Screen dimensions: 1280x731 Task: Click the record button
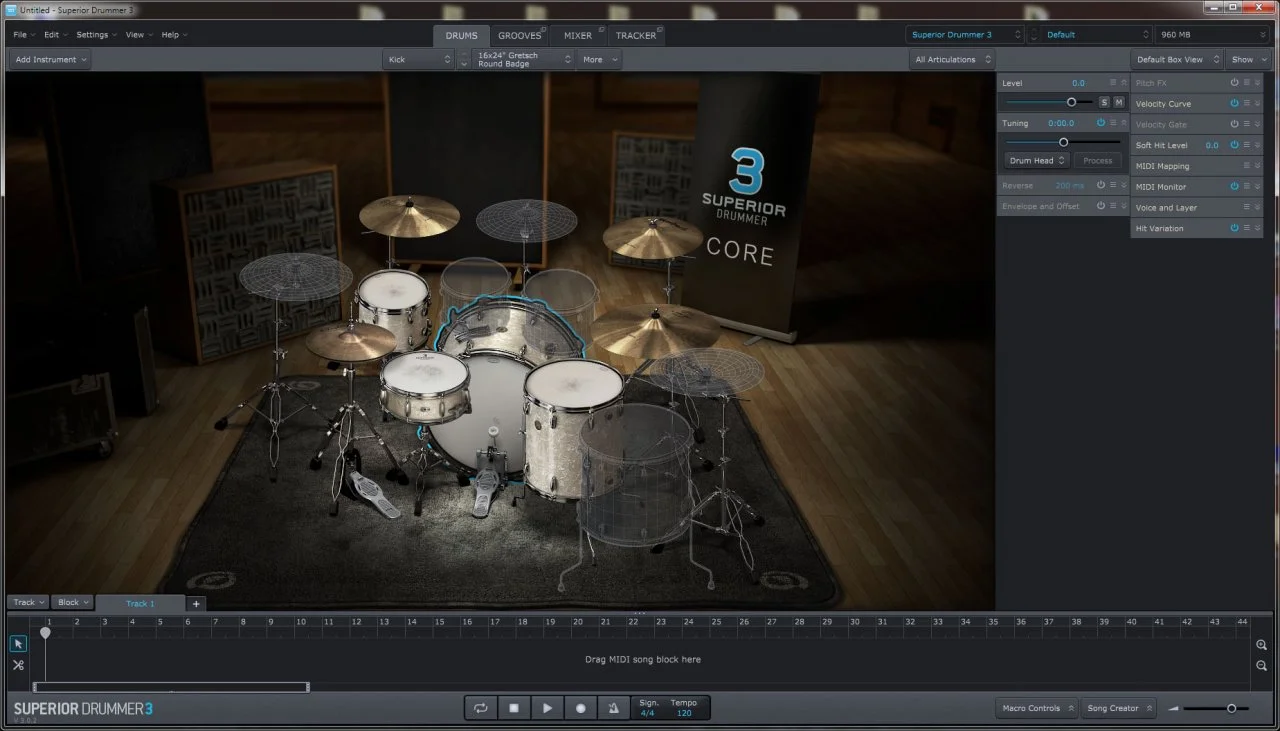tap(580, 708)
